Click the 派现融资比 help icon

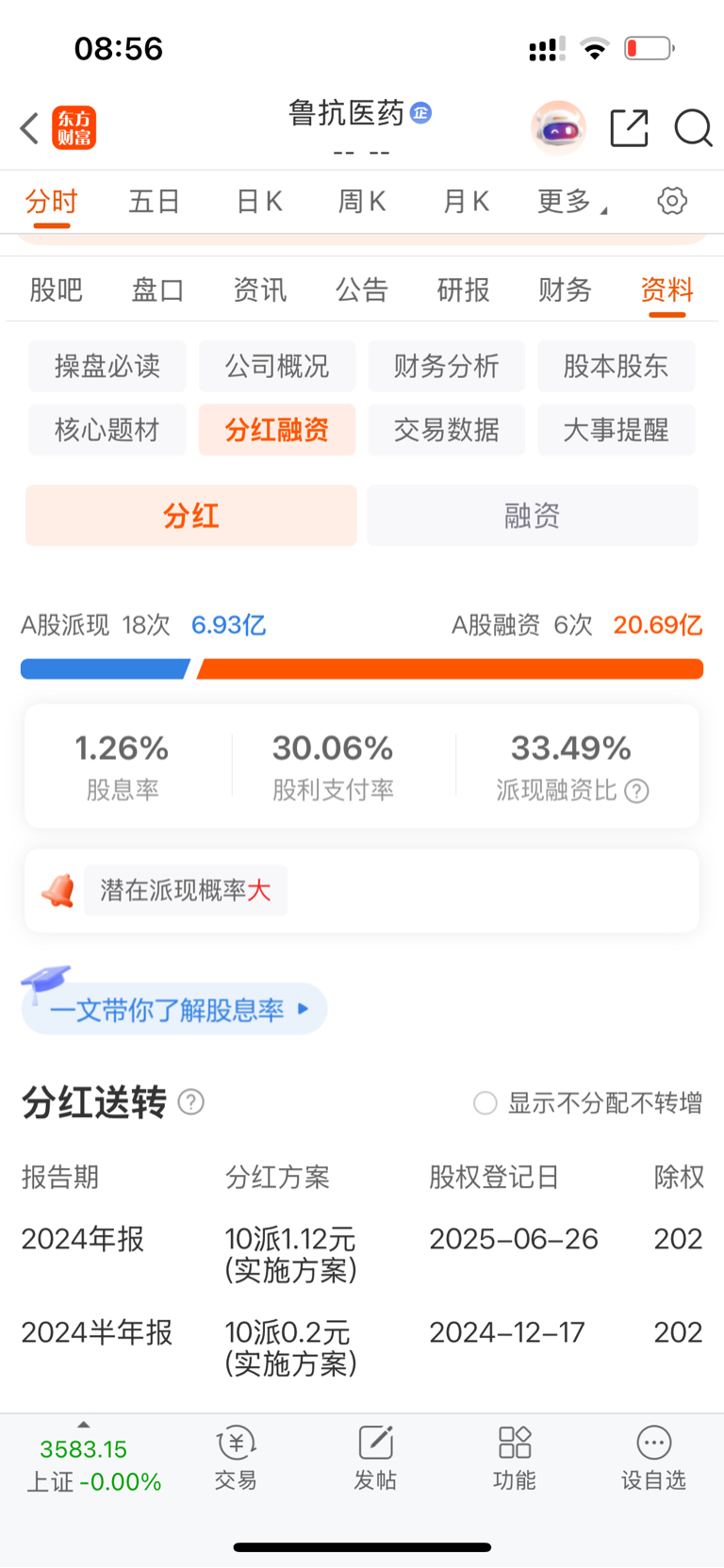[637, 790]
